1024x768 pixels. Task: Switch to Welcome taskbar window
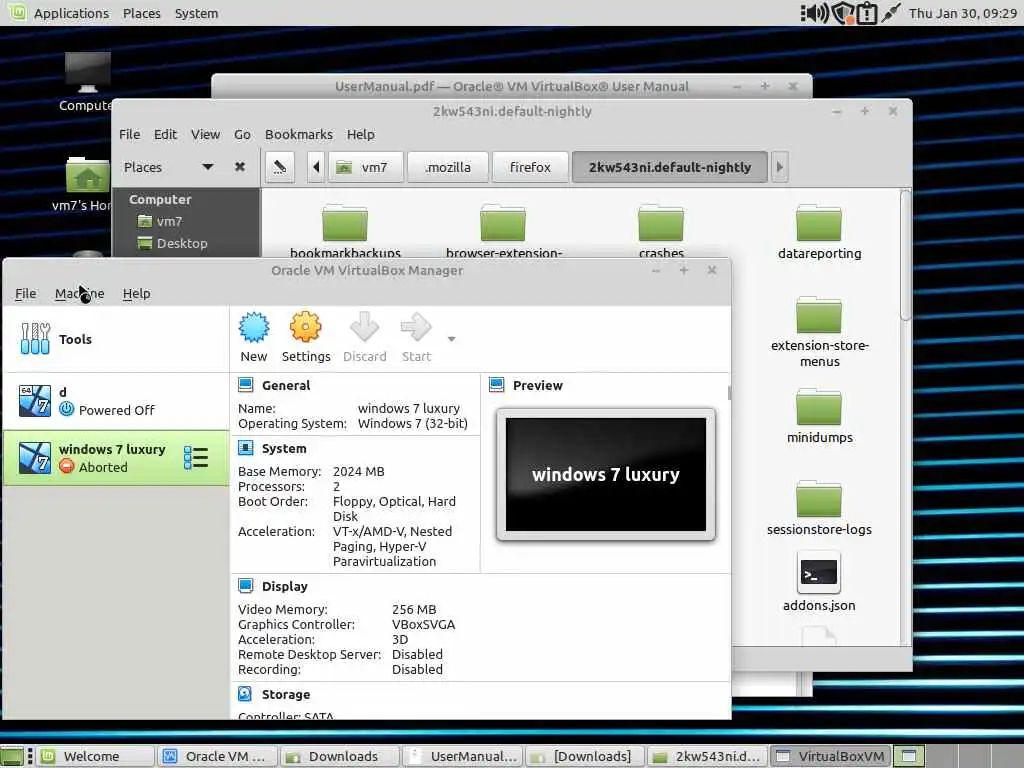(x=96, y=756)
